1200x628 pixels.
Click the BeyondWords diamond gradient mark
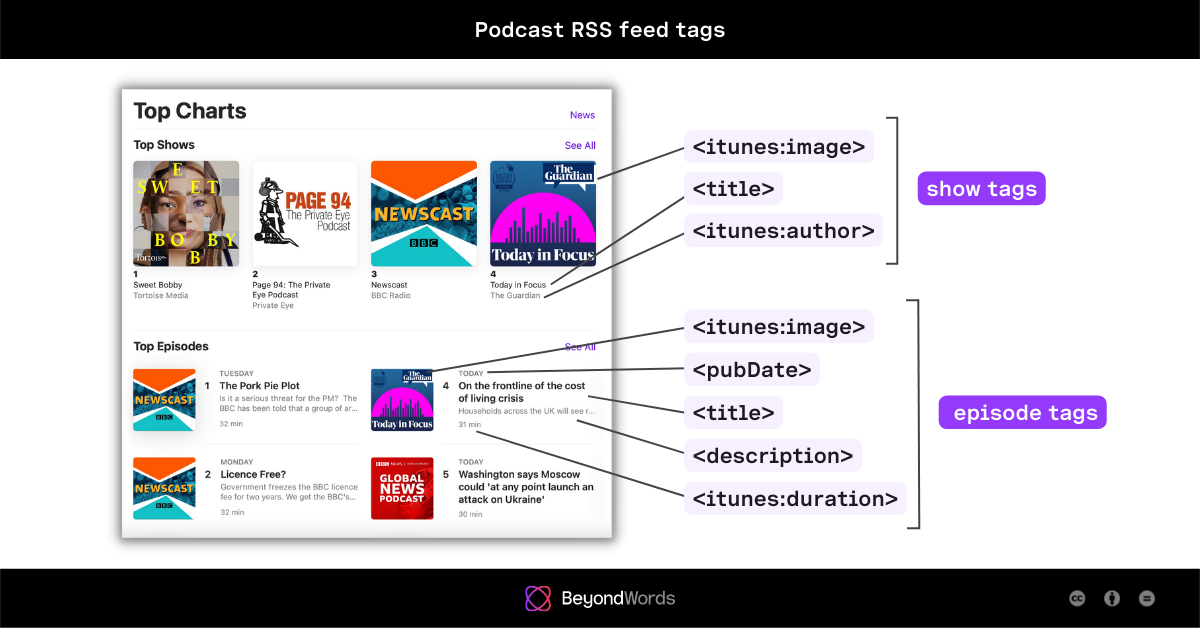[537, 598]
